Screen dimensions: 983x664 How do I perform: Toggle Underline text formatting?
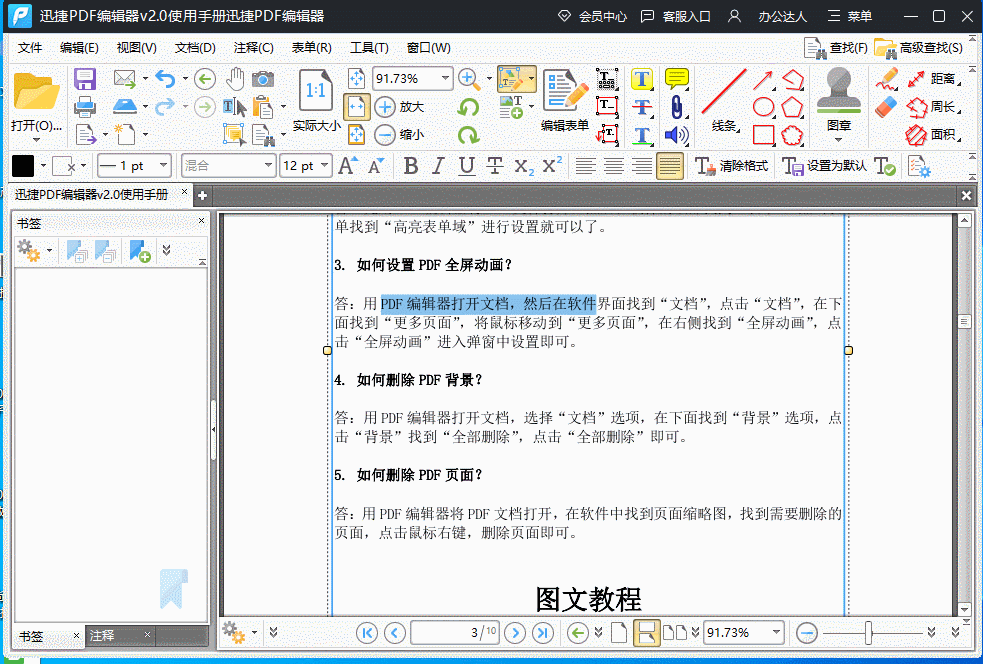point(466,166)
